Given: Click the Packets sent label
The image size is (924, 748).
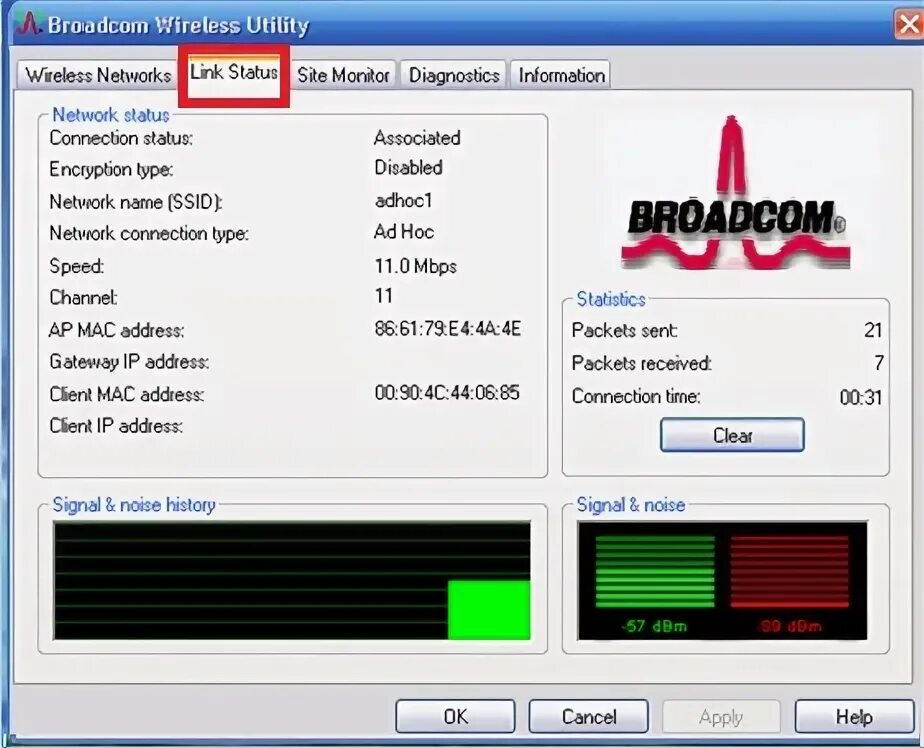Looking at the screenshot, I should tap(625, 330).
